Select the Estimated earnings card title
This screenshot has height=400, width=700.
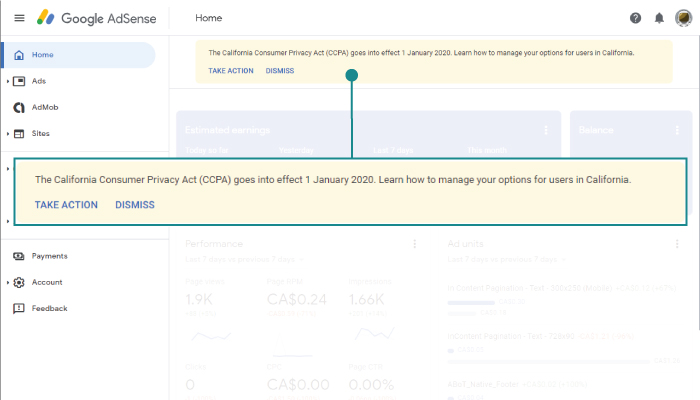pos(227,130)
